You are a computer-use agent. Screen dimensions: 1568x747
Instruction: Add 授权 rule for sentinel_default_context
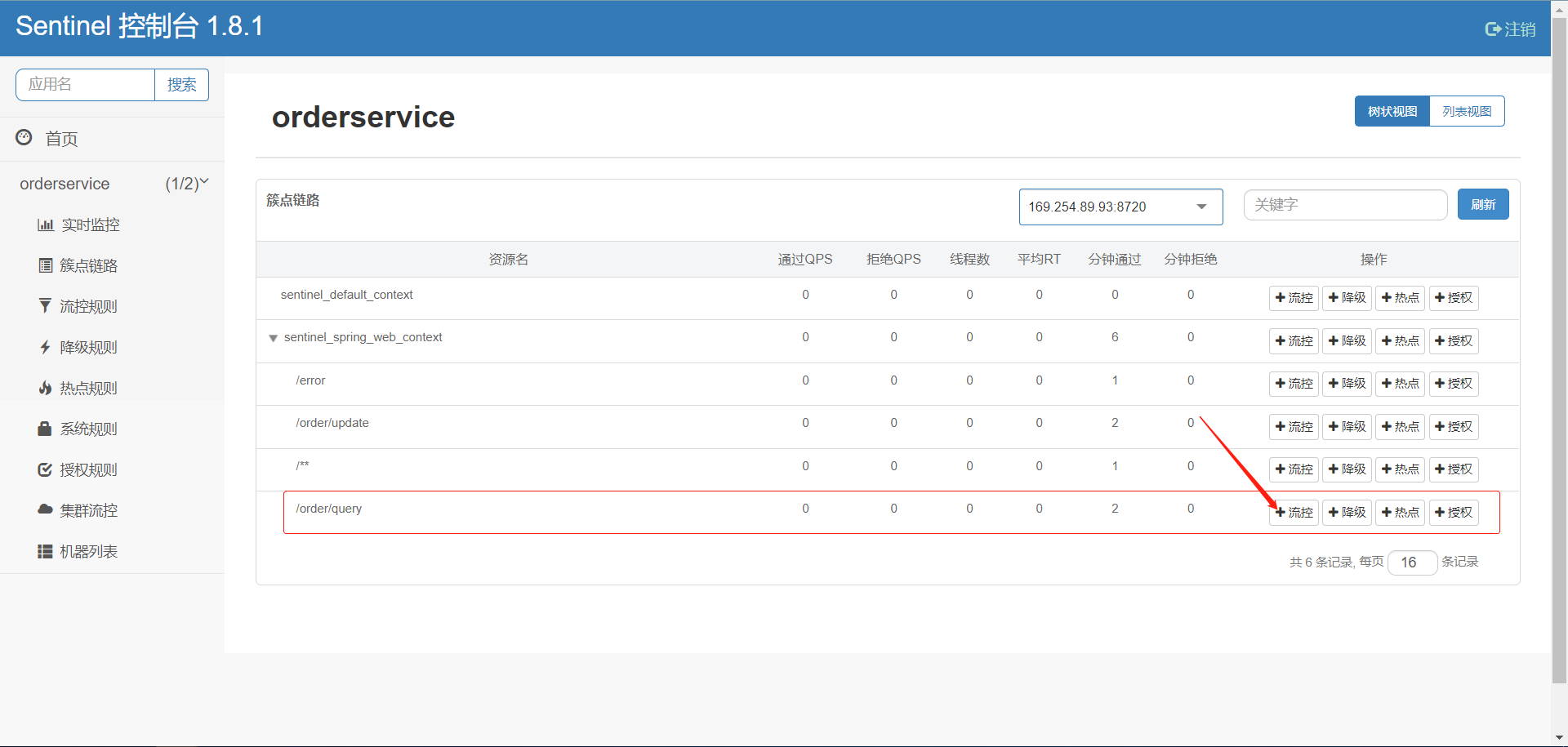click(1454, 298)
